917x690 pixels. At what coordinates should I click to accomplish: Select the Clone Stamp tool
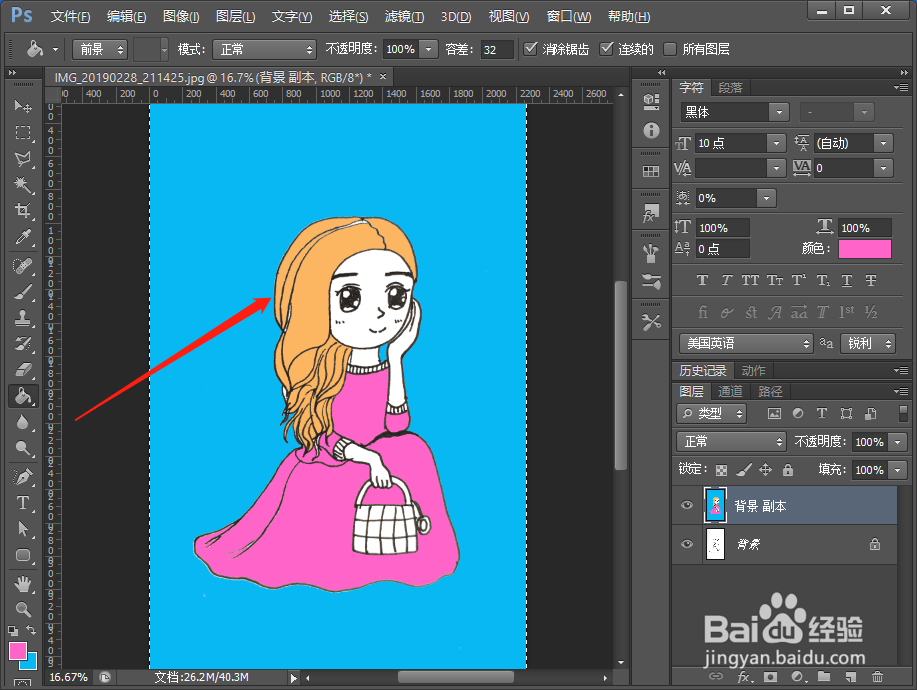pos(23,318)
